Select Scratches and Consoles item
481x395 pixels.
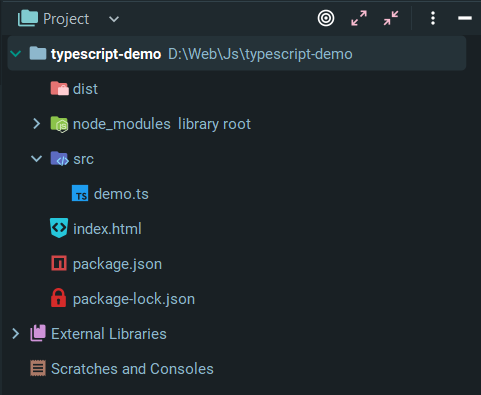(x=132, y=369)
